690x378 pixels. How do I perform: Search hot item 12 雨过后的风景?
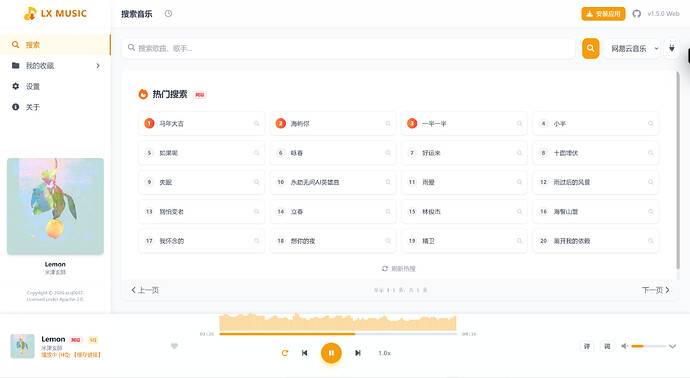click(595, 182)
